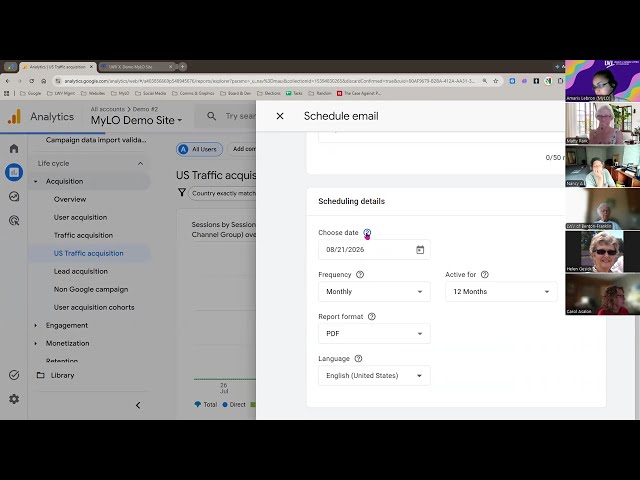The height and width of the screenshot is (480, 640).
Task: Open the Active for 12 Months dropdown
Action: (x=501, y=291)
